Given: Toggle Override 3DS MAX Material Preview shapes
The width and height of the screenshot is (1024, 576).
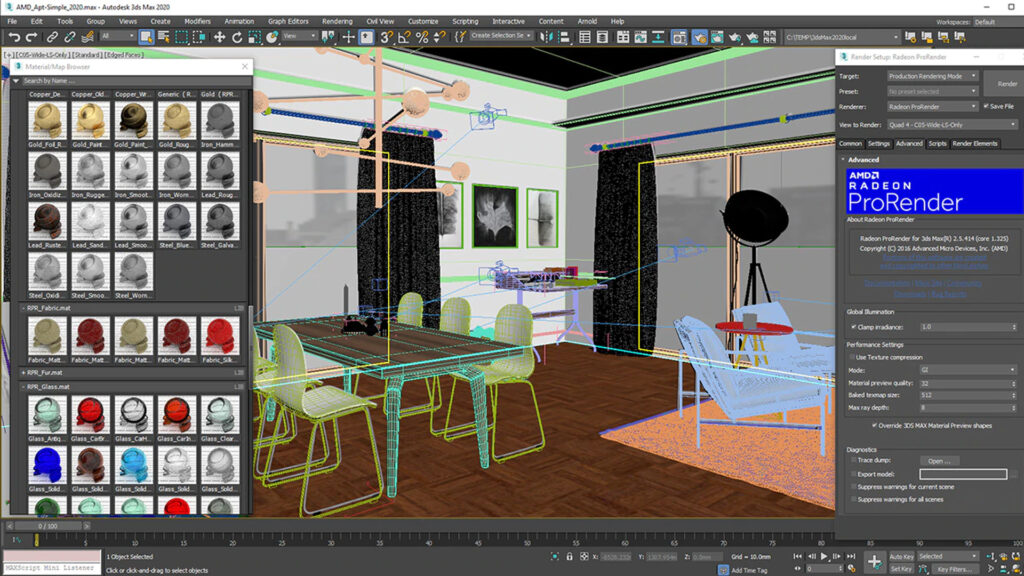Looking at the screenshot, I should pos(874,425).
